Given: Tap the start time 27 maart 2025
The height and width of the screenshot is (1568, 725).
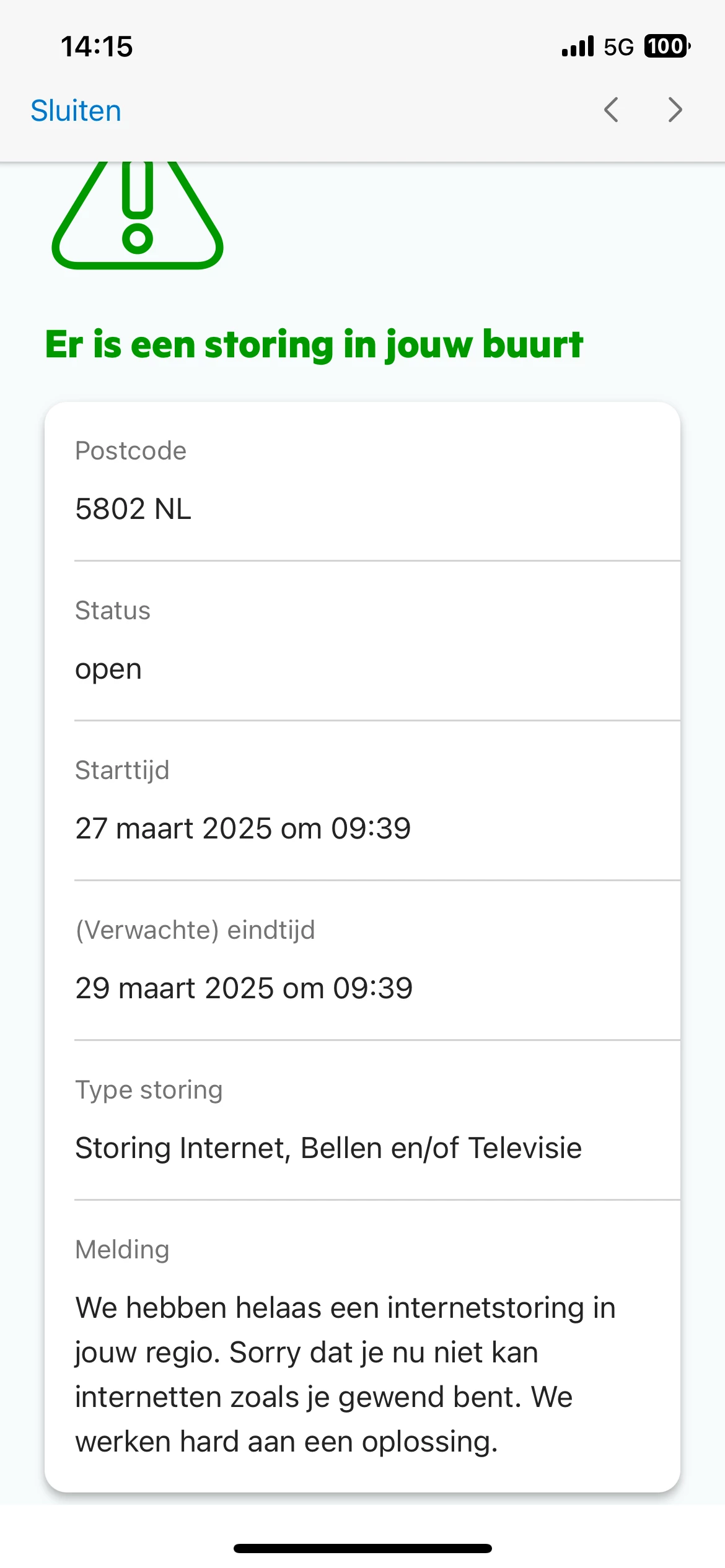Looking at the screenshot, I should pos(243,829).
